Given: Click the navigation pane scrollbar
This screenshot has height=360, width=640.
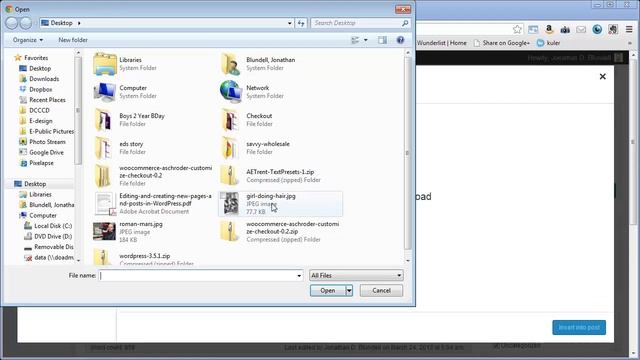Looking at the screenshot, I should 78,110.
